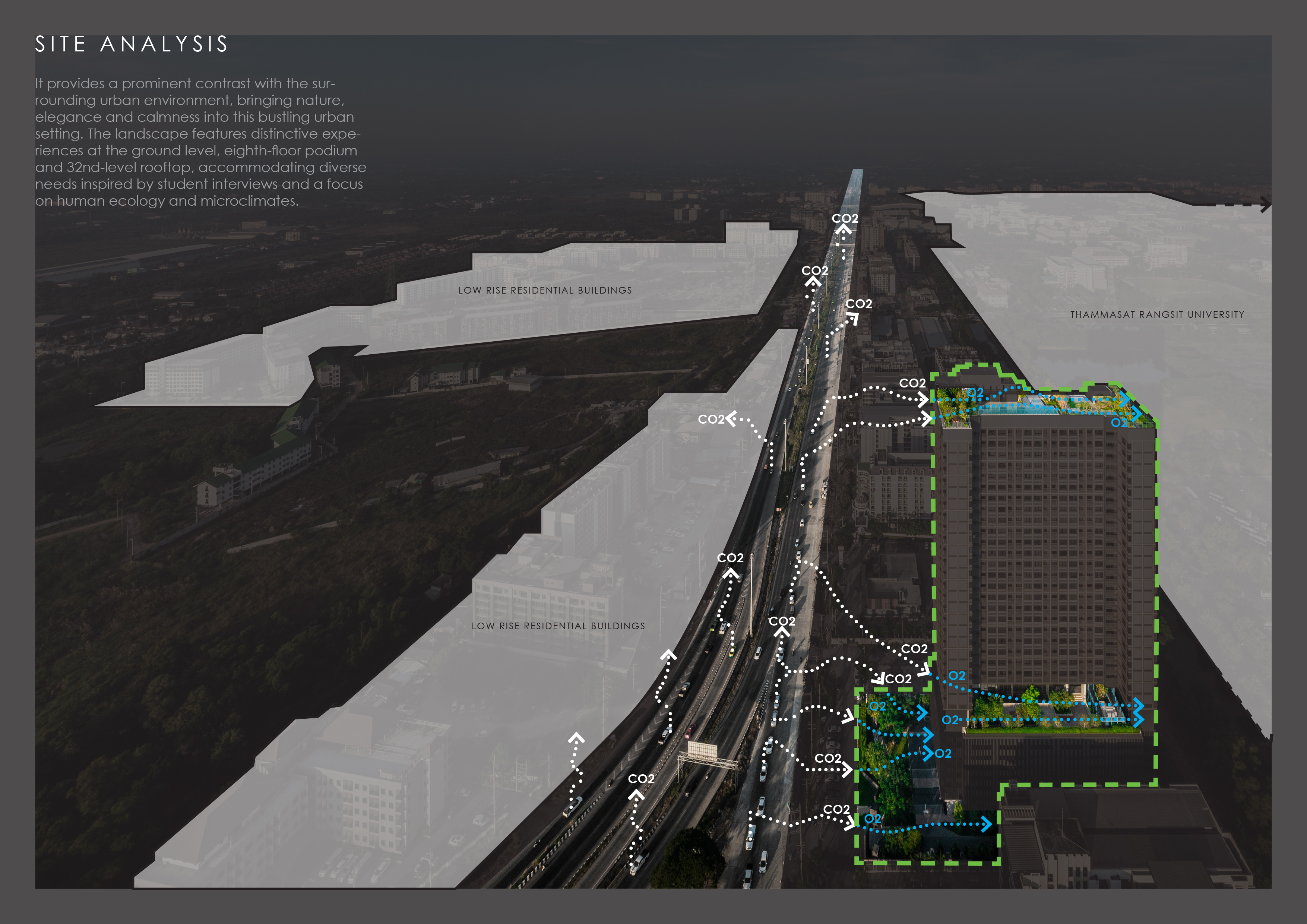Select the descriptive paragraph about the landscape
Viewport: 1307px width, 924px height.
[x=200, y=142]
